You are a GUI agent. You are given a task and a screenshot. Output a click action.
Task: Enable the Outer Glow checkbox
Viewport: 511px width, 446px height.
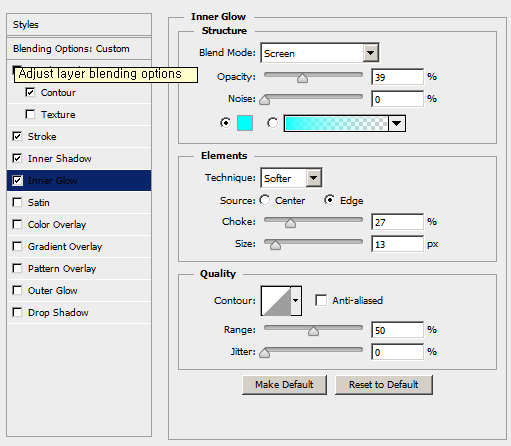[17, 290]
